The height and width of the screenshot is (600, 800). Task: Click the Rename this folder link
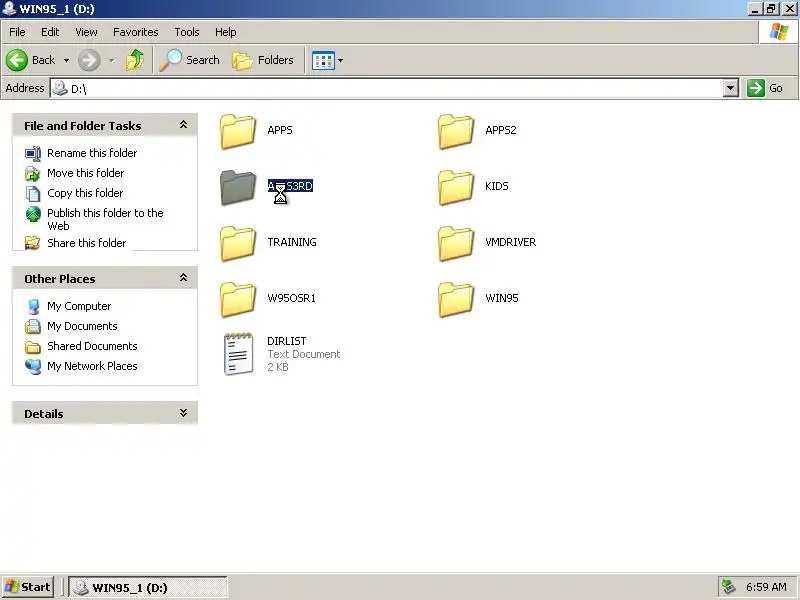(92, 153)
